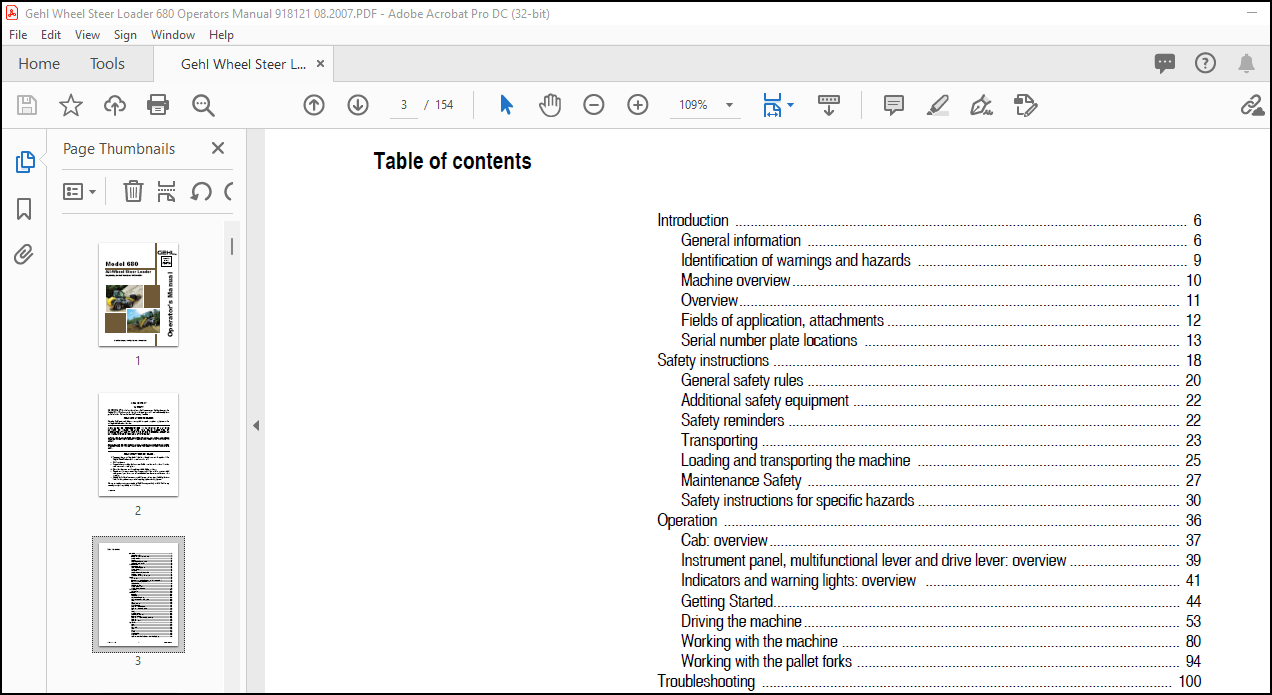Open the Window menu
1272x695 pixels.
click(x=173, y=34)
